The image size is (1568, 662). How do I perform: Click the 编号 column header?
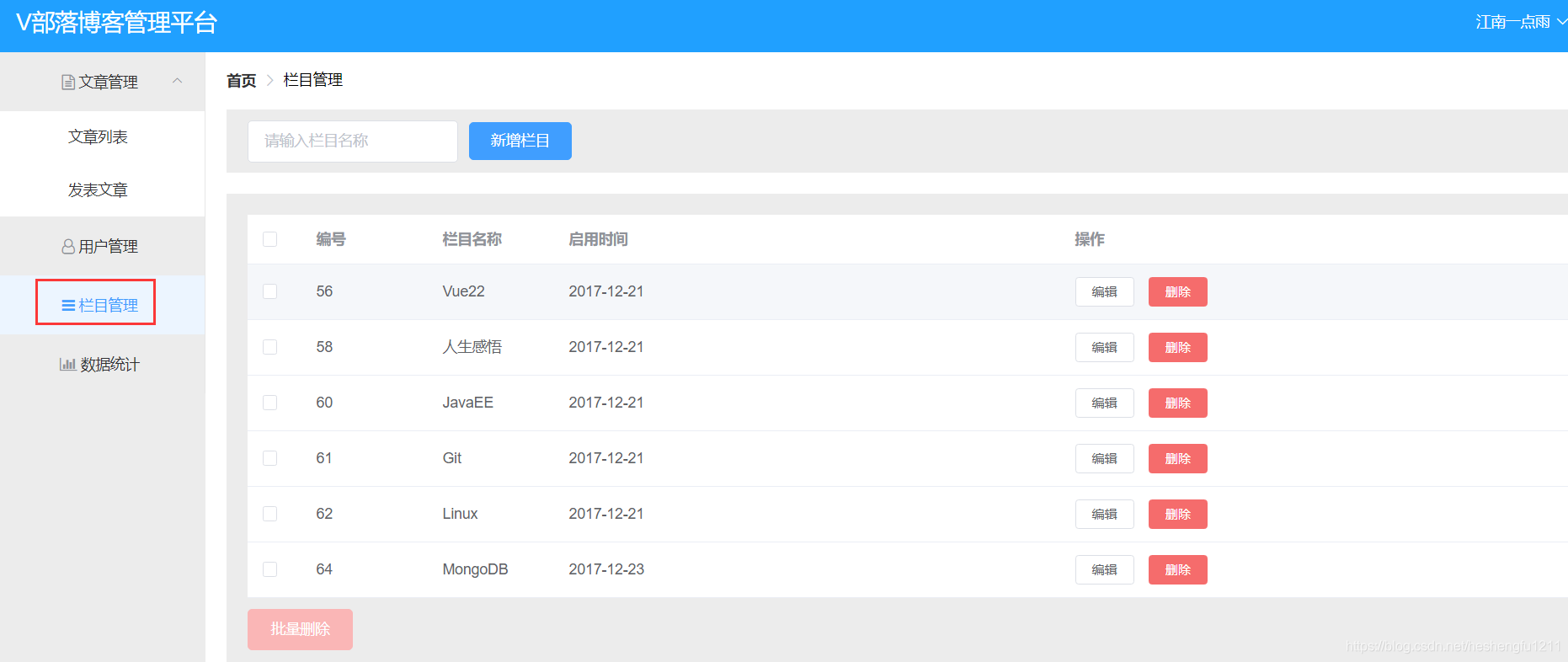pyautogui.click(x=331, y=239)
